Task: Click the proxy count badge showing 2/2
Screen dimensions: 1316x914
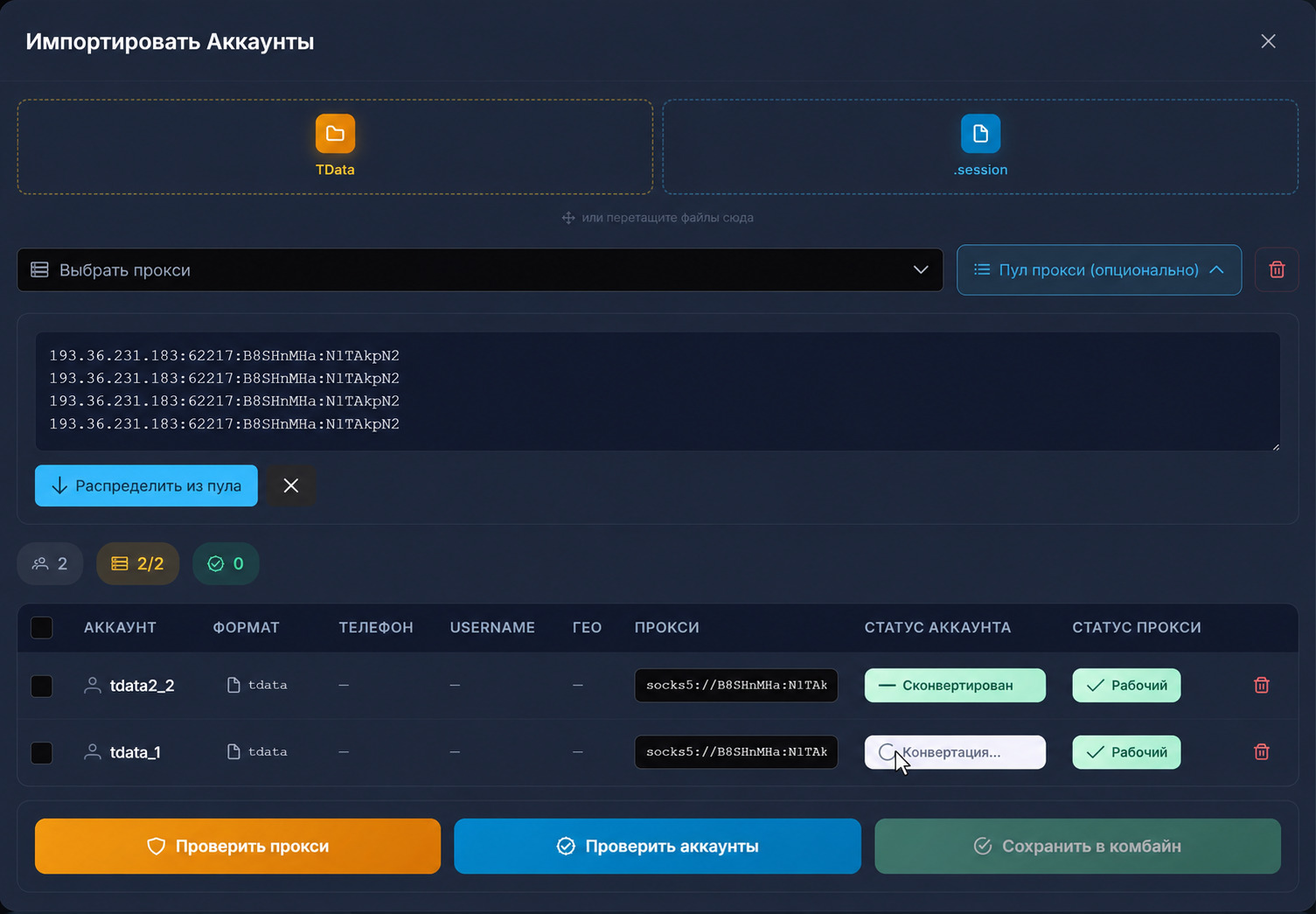Action: click(137, 563)
